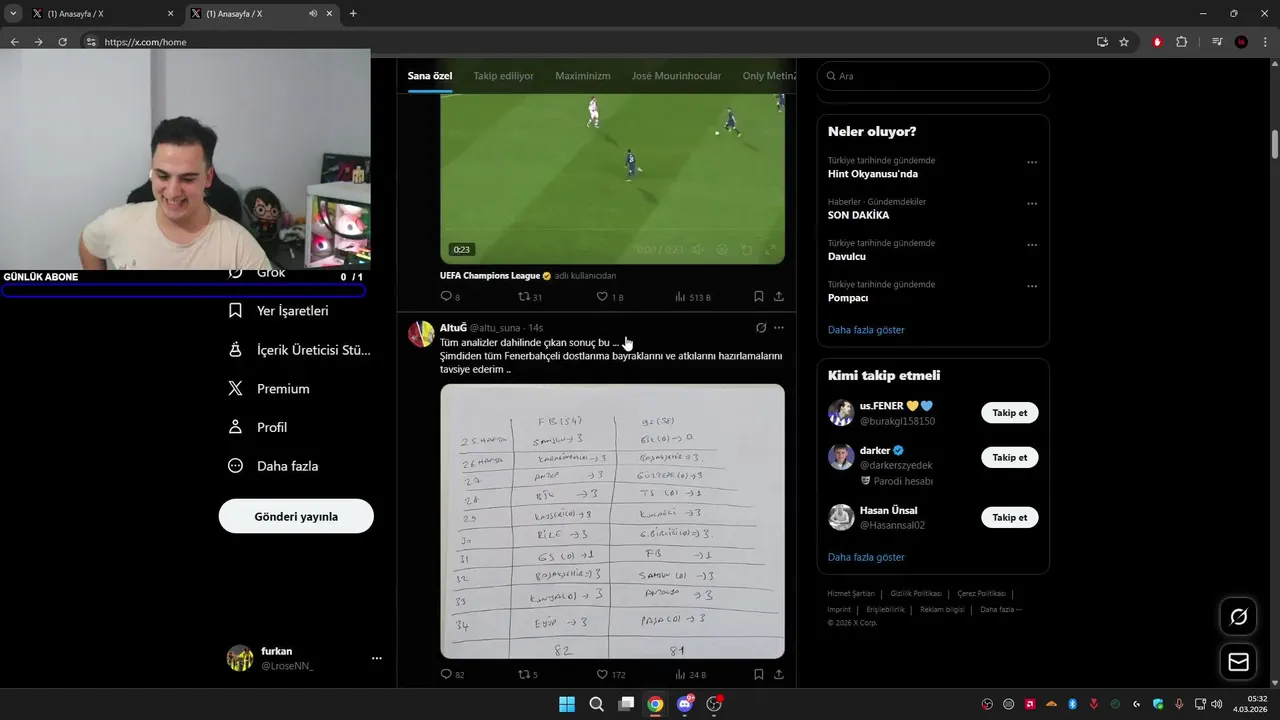Focus the Ara search field
1280x720 pixels.
click(933, 76)
